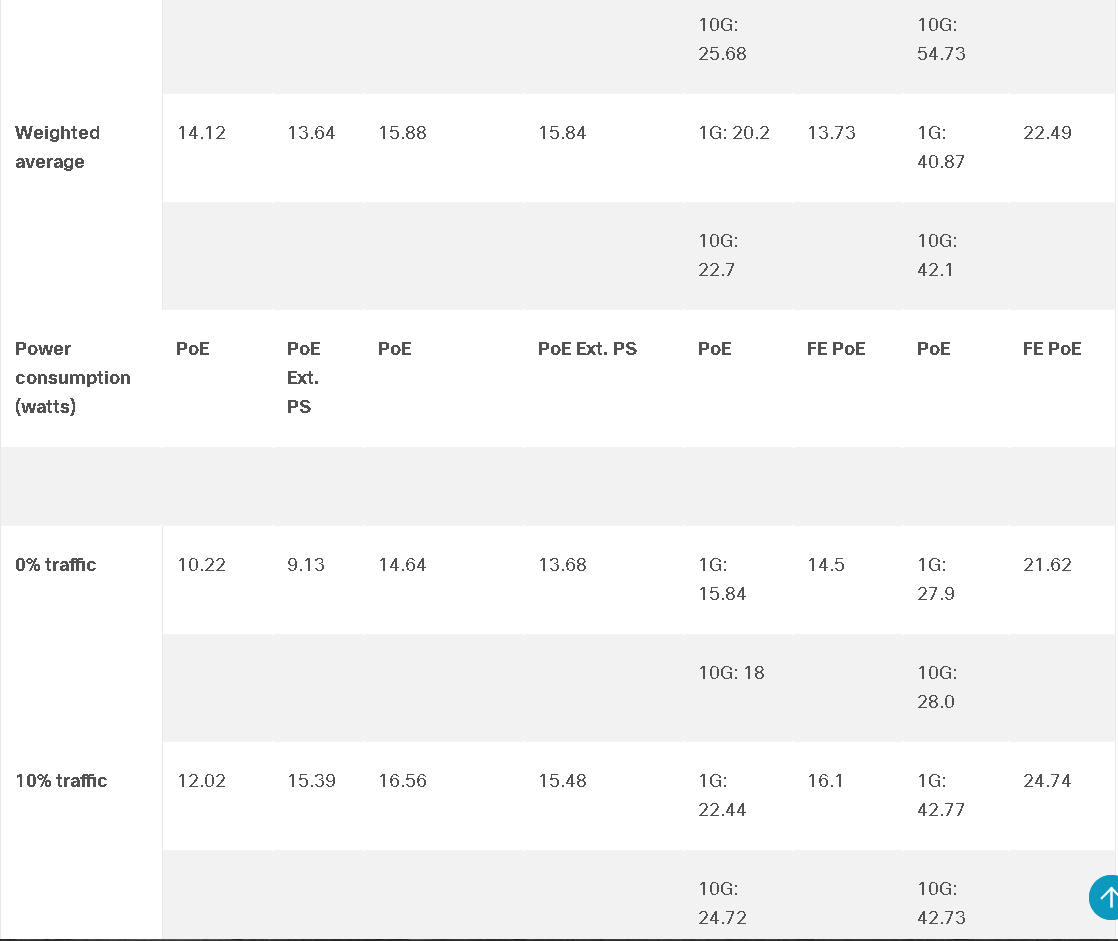The width and height of the screenshot is (1118, 941).
Task: Click the 0% traffic value 9.13
Action: tap(306, 565)
